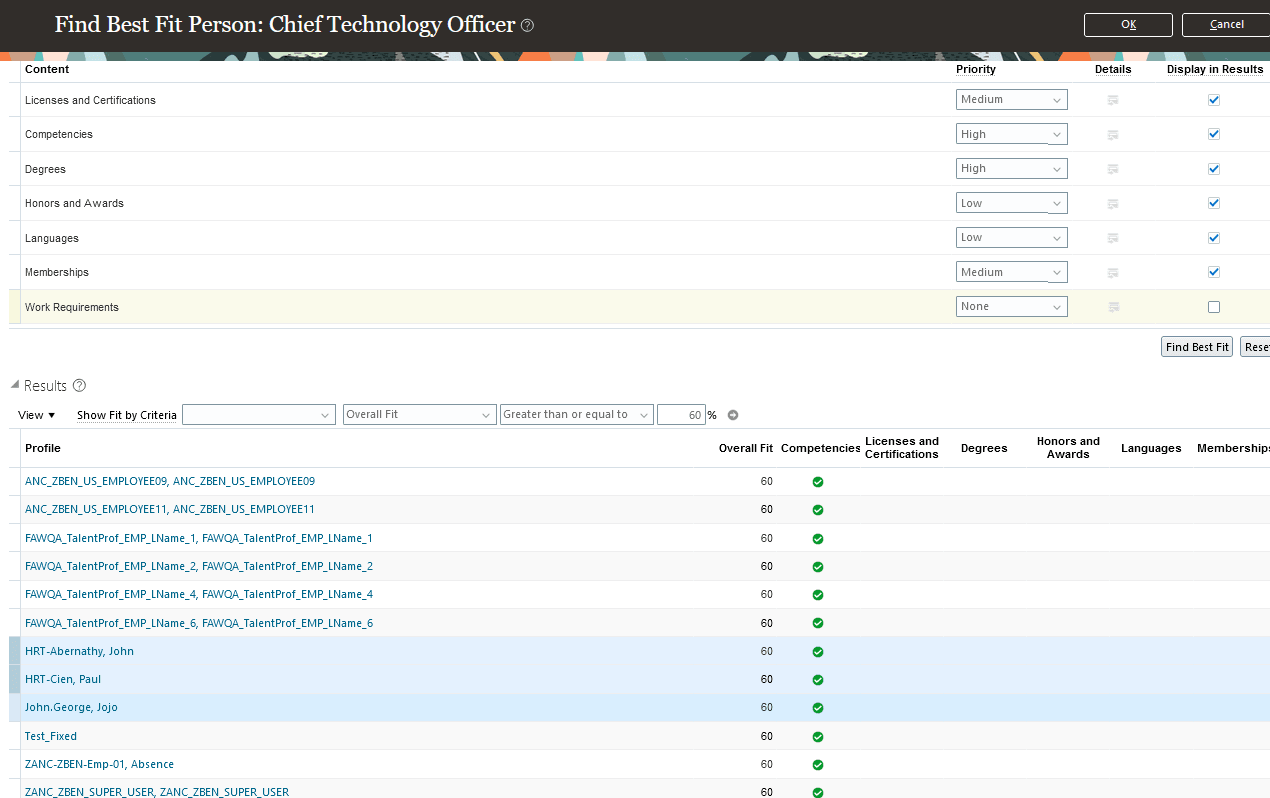
Task: Click the Degrees column header
Action: [x=984, y=449]
